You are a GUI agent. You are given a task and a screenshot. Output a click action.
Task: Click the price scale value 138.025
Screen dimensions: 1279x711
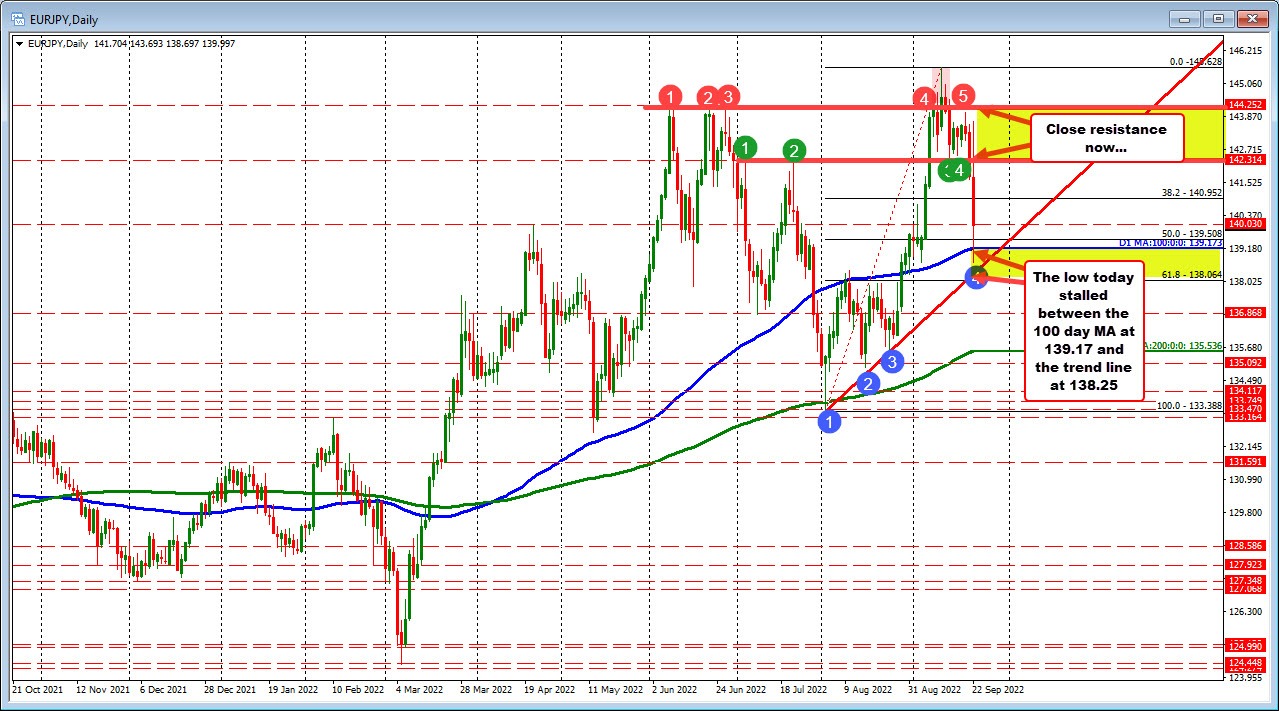click(1246, 281)
